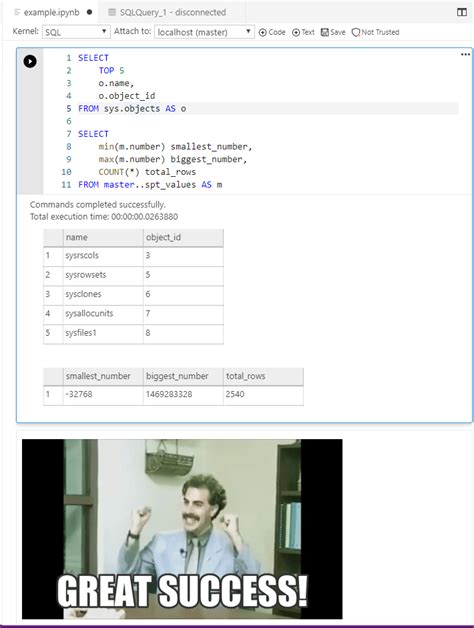Click the 'biggest_number' column header
The image size is (474, 628).
pos(183,376)
